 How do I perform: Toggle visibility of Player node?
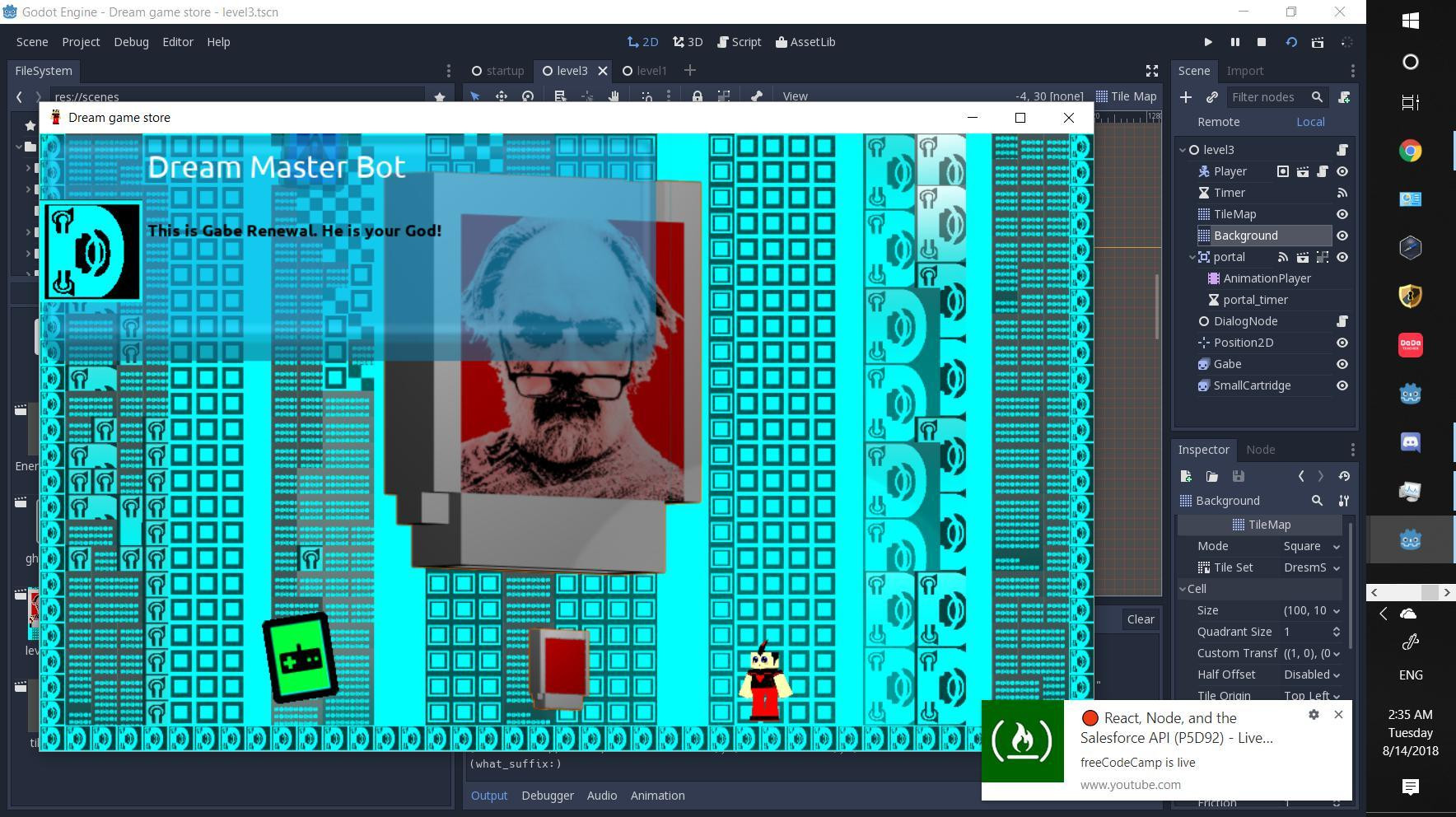coord(1342,171)
